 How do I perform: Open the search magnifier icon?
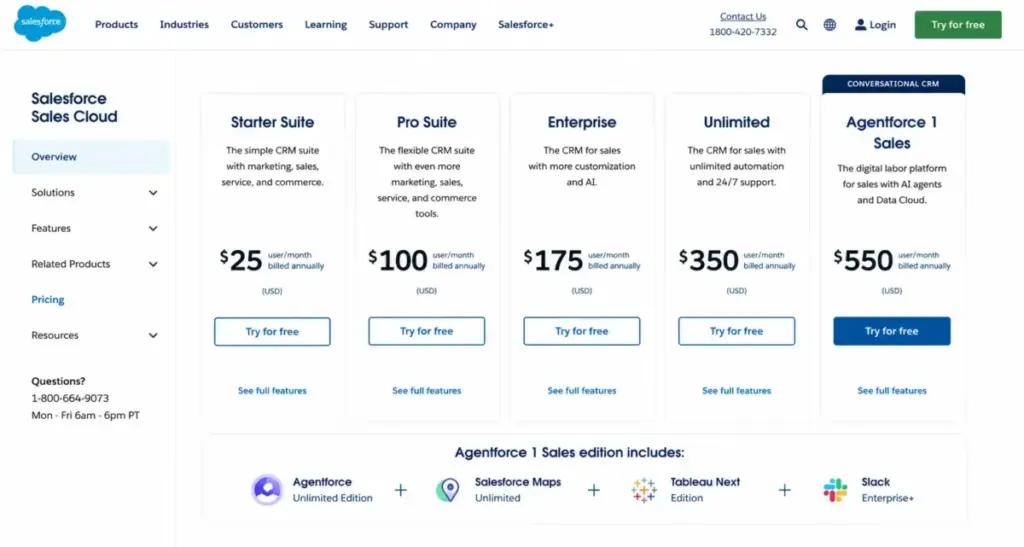pos(801,25)
